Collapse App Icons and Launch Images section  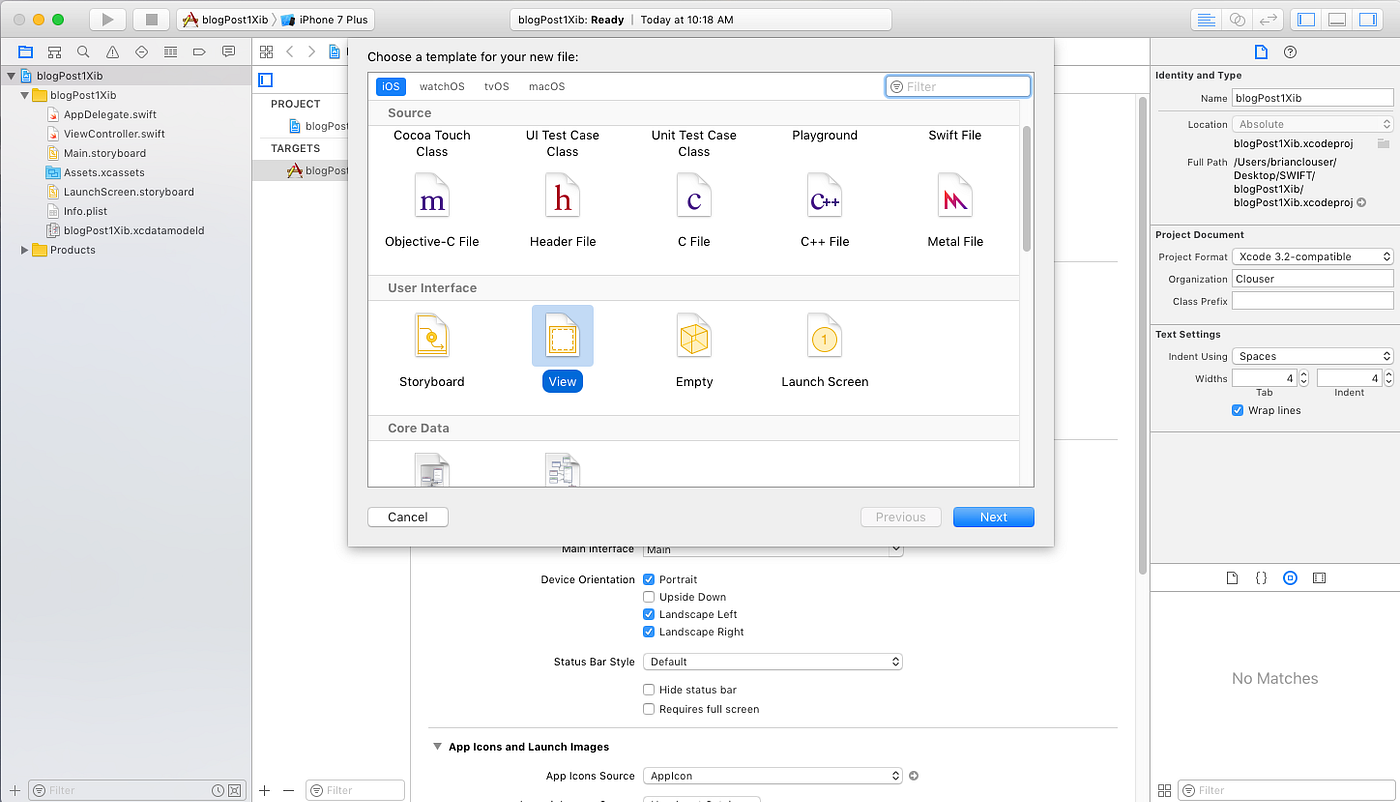pos(437,747)
